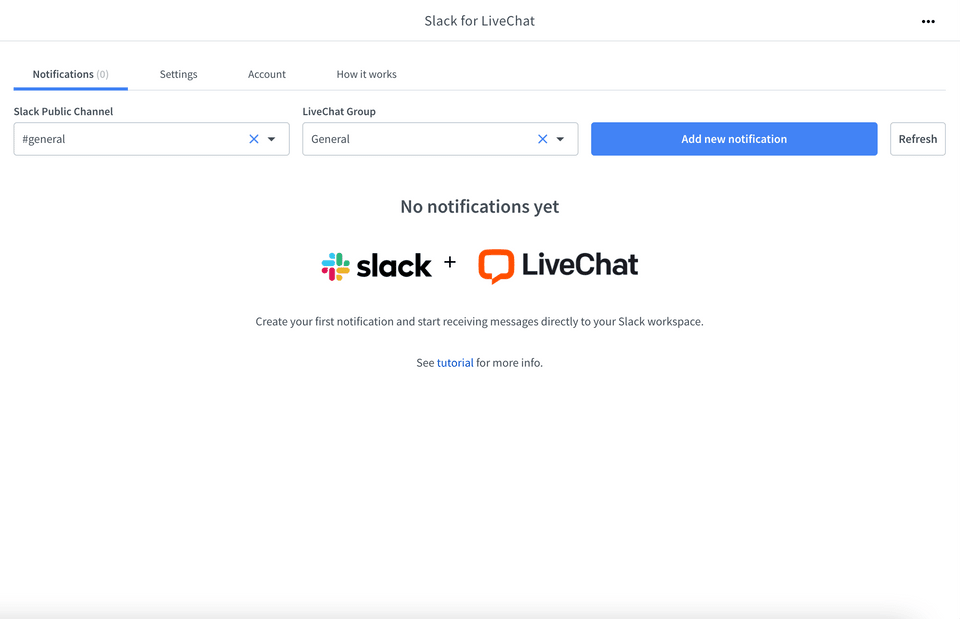Clear the General LiveChat group selection

click(542, 139)
